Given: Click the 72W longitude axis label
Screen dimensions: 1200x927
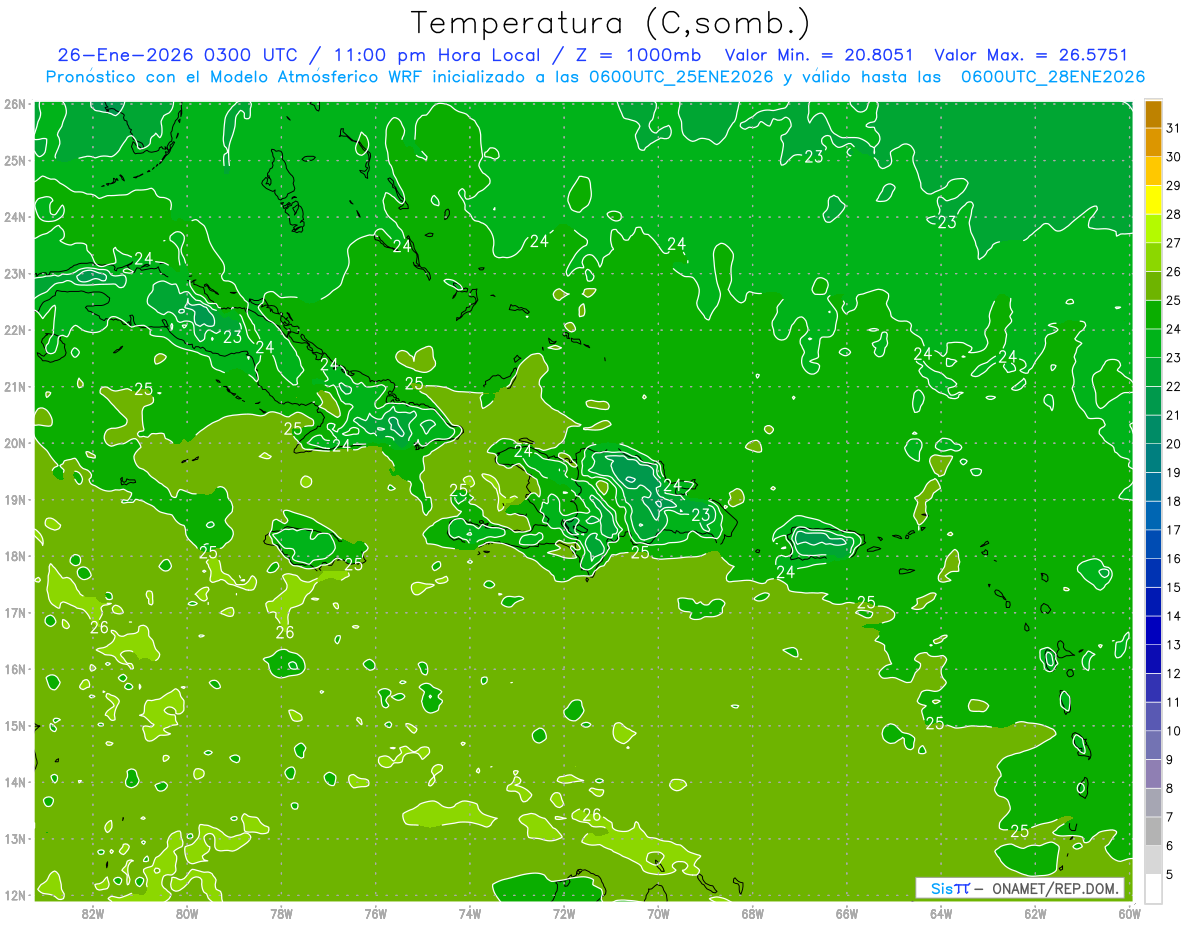Looking at the screenshot, I should pyautogui.click(x=563, y=912).
